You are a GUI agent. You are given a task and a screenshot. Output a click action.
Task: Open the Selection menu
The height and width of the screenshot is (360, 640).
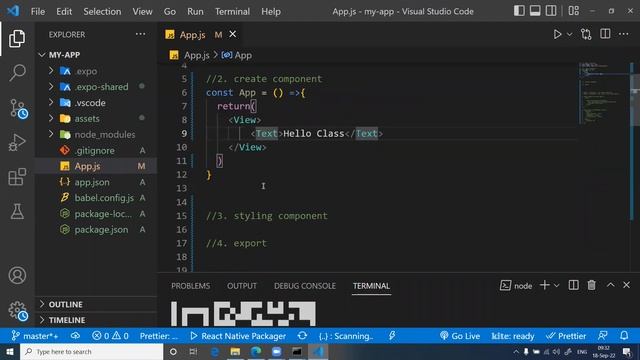pos(102,11)
